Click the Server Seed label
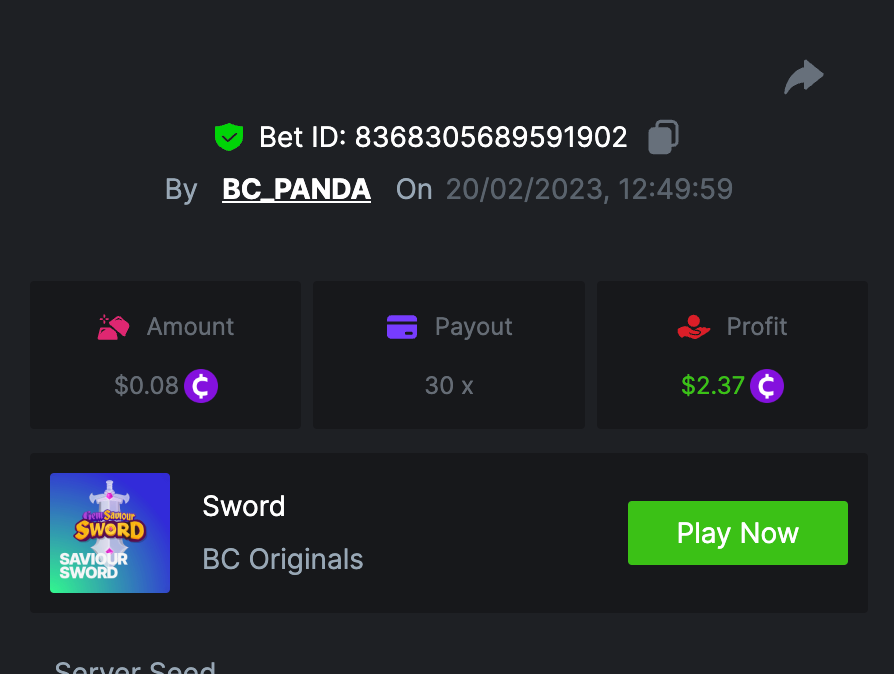This screenshot has height=674, width=894. (135, 666)
